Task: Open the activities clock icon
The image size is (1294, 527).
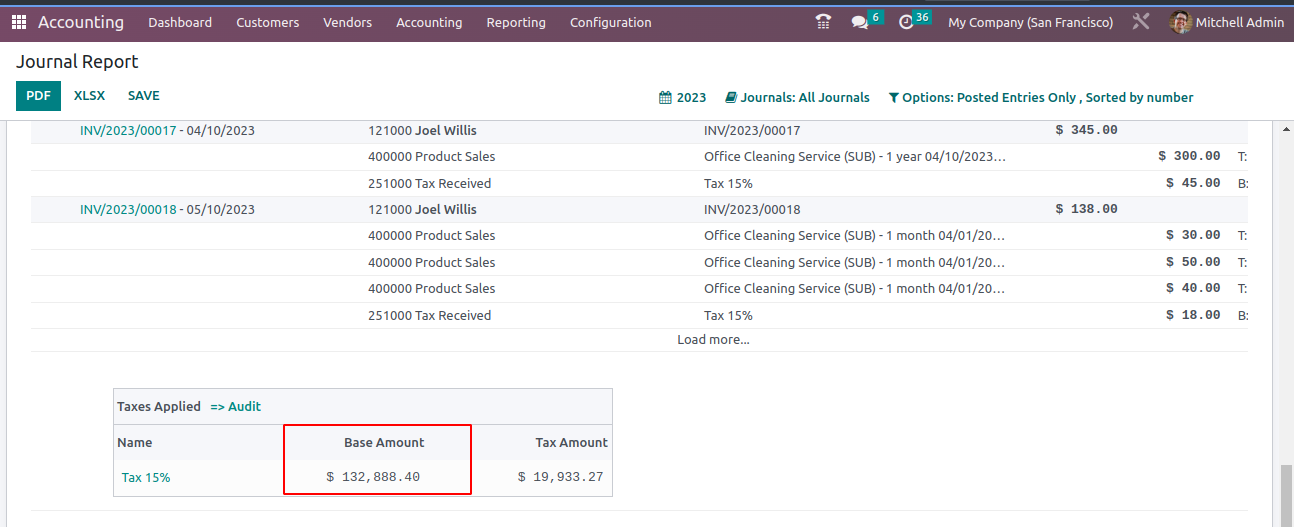Action: 906,22
